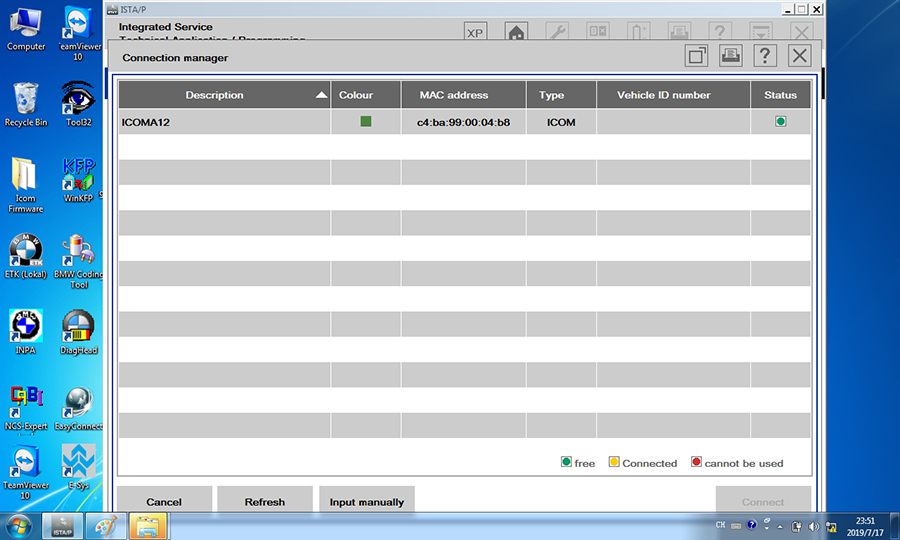This screenshot has height=540, width=900.
Task: Open help question mark in Connection manager
Action: (x=765, y=56)
